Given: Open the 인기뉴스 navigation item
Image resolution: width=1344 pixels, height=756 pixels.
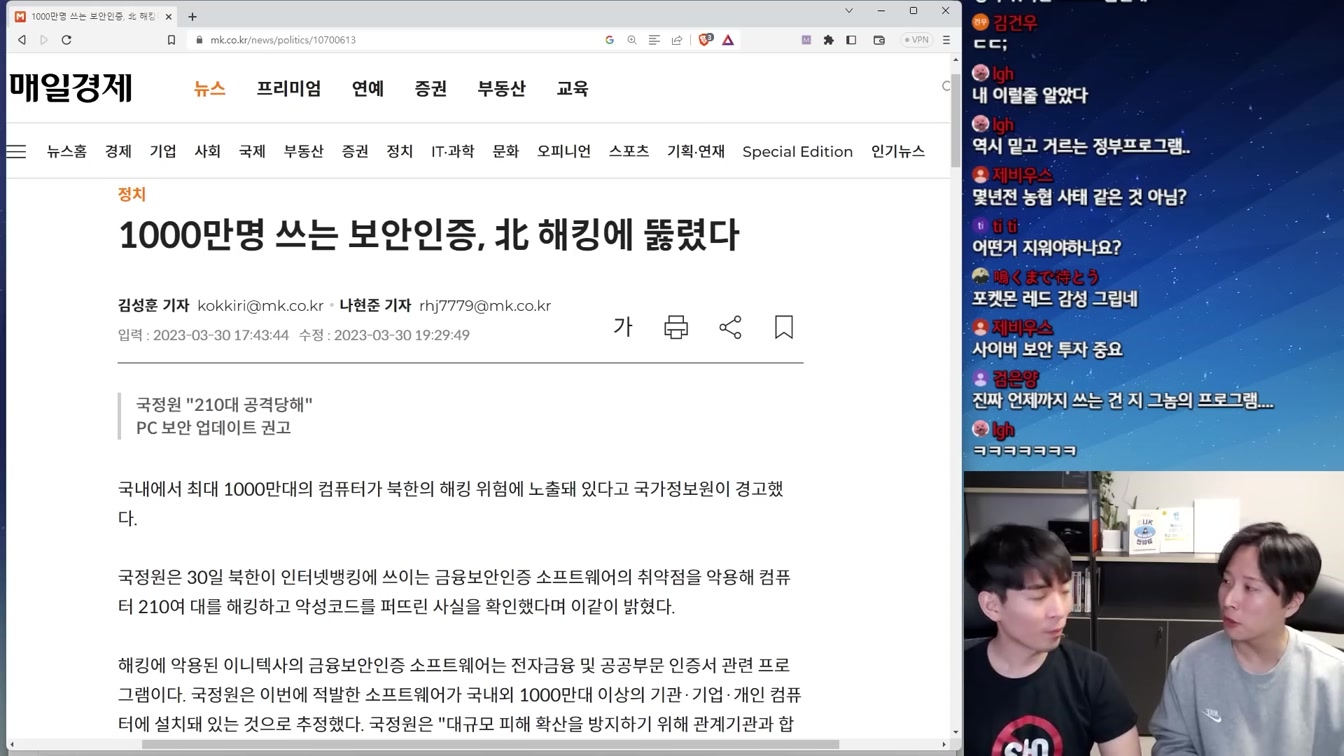Looking at the screenshot, I should click(898, 151).
